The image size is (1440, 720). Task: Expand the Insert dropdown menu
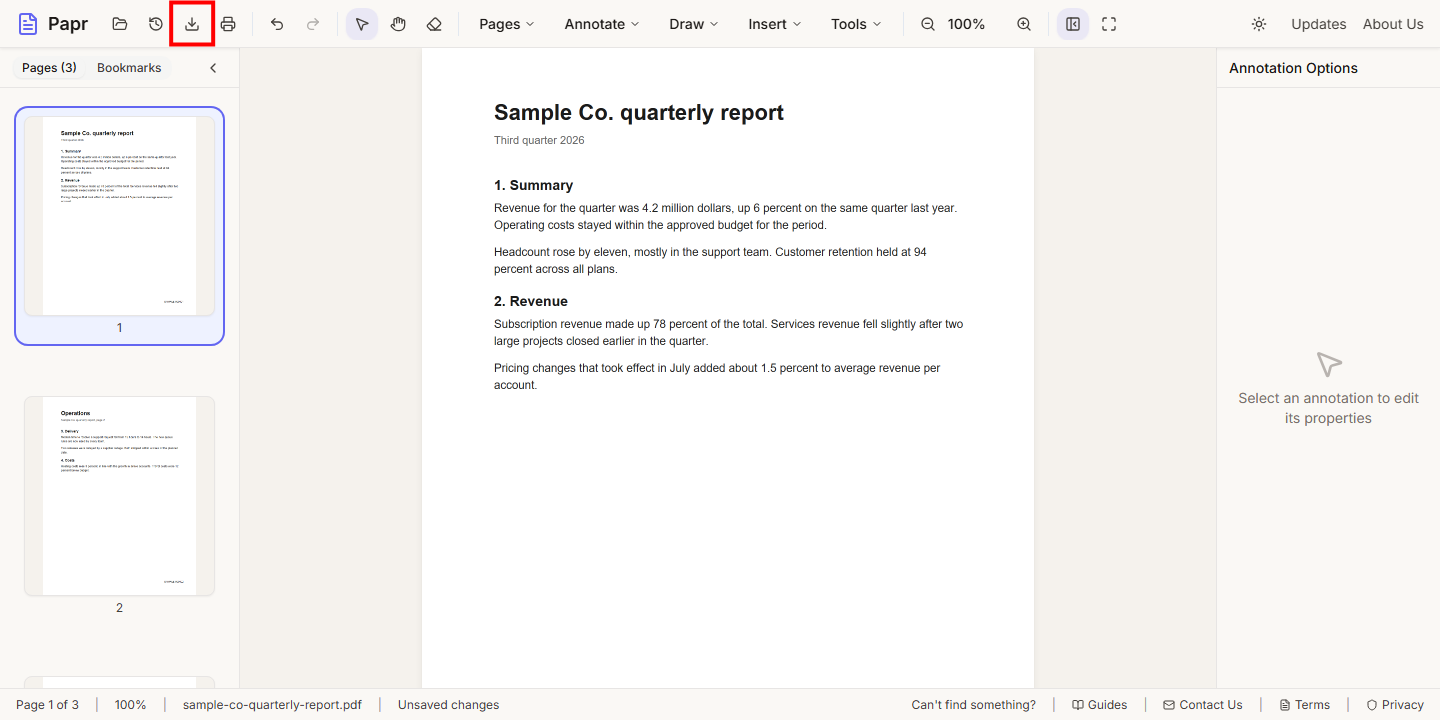click(775, 24)
